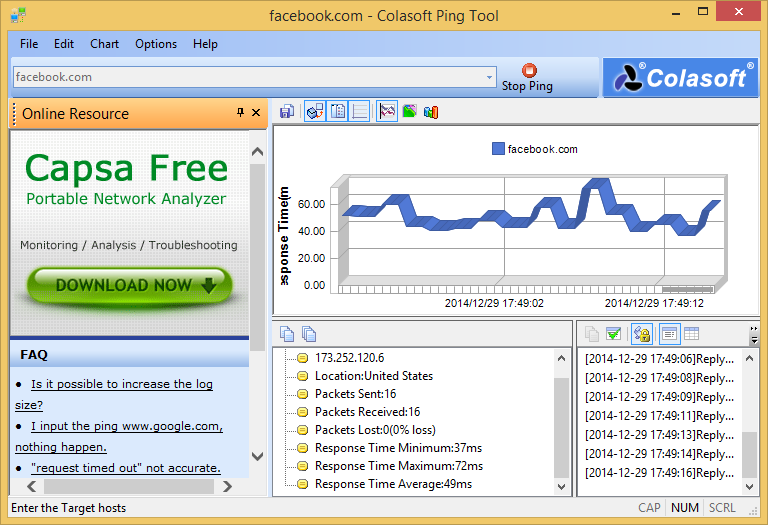The width and height of the screenshot is (768, 525).
Task: Click the FAQ section header
Action: coord(129,355)
